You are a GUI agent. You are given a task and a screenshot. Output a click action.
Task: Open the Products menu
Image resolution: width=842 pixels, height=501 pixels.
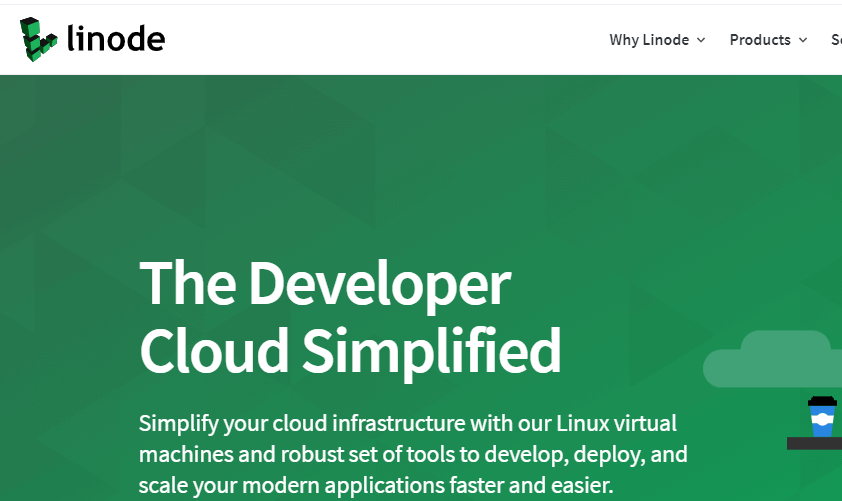[x=760, y=40]
